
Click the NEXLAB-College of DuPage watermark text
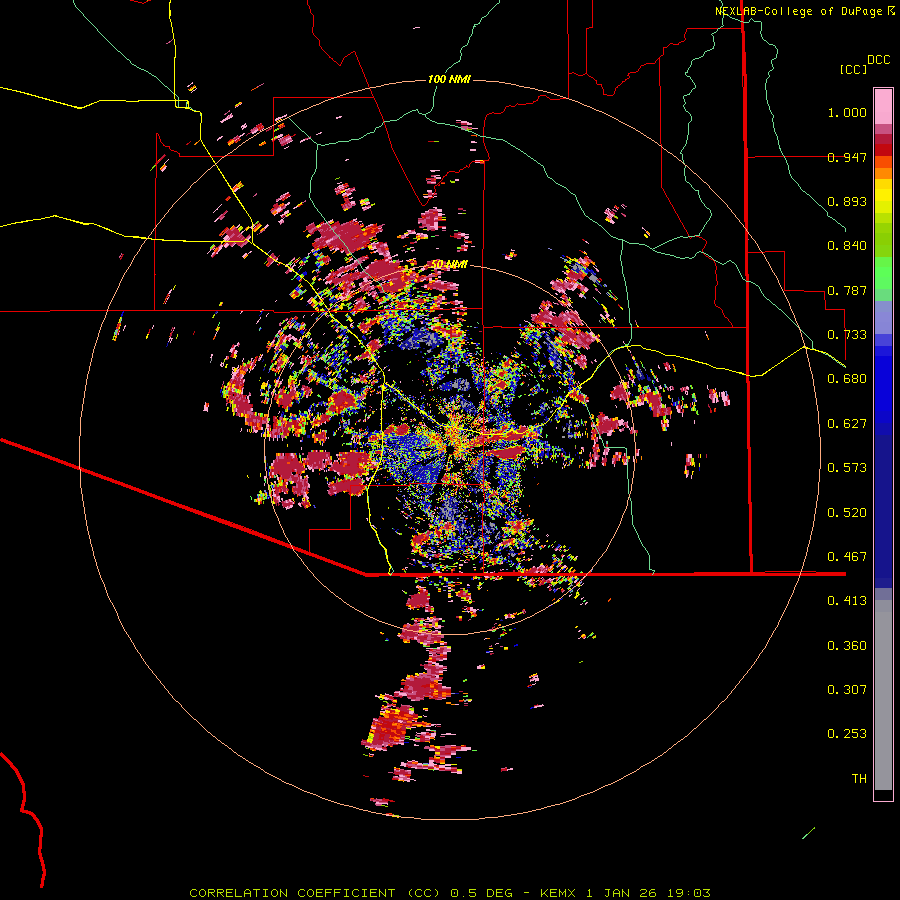tap(805, 11)
